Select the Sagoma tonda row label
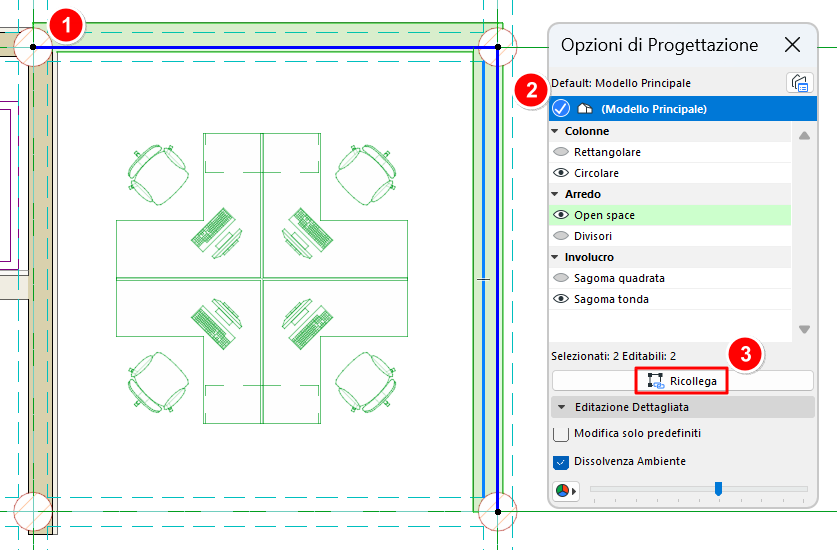Screen dimensions: 837x550 point(611,299)
